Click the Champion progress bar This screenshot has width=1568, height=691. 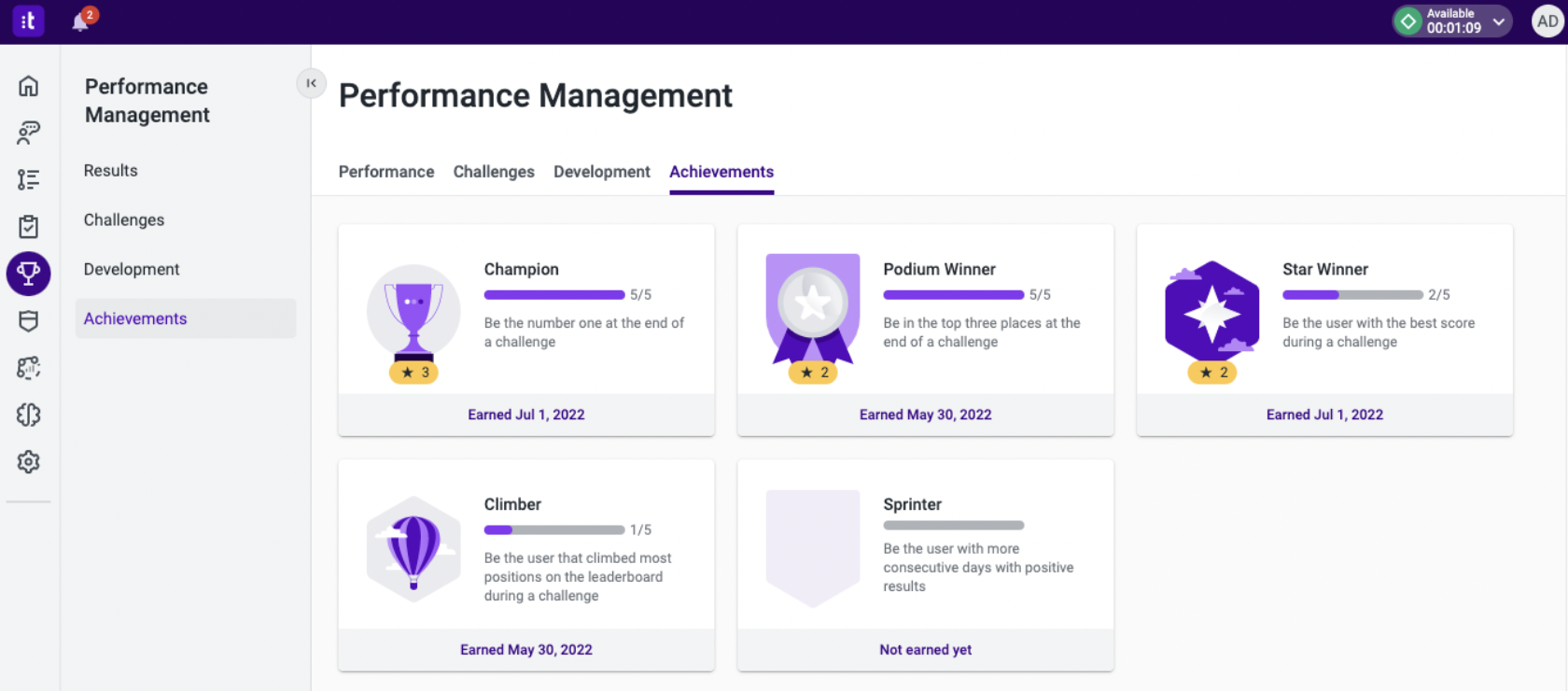554,295
